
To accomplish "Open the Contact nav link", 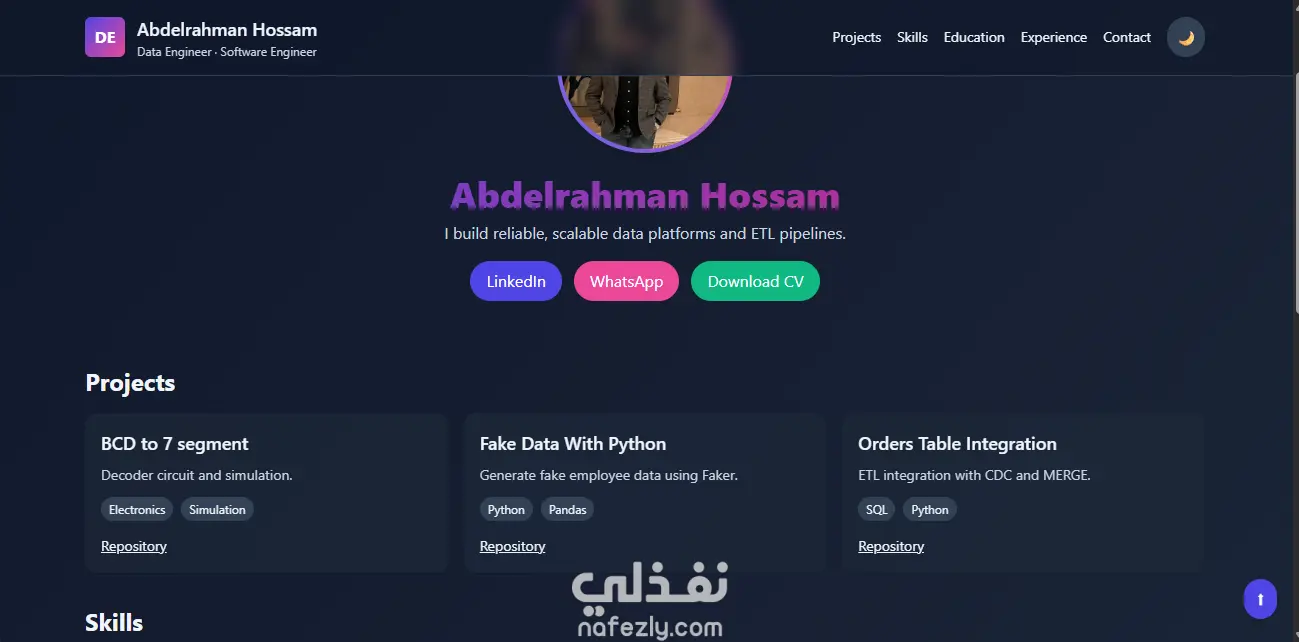I will (1127, 37).
